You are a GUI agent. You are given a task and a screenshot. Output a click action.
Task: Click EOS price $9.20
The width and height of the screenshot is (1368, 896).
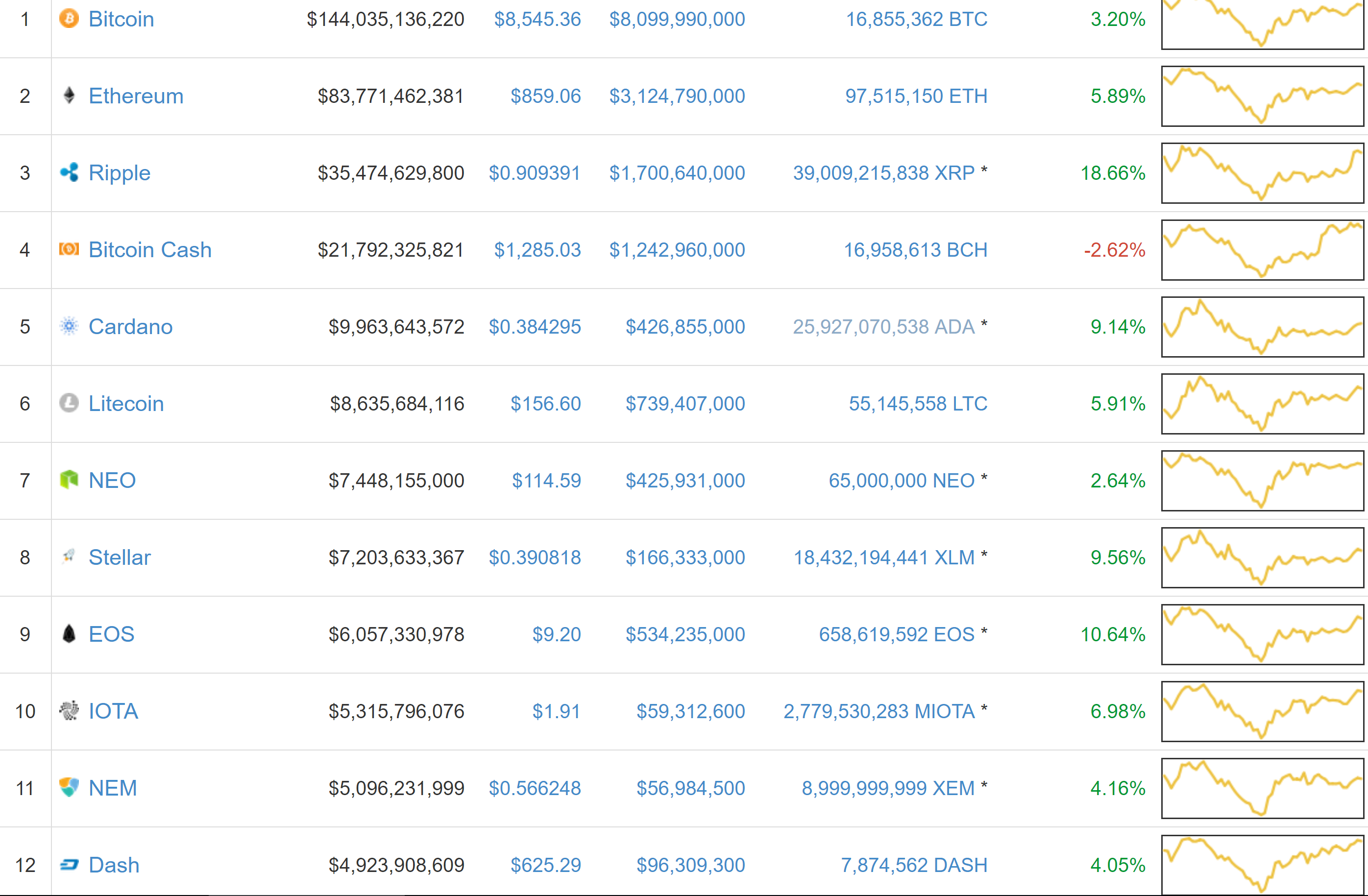pos(557,634)
